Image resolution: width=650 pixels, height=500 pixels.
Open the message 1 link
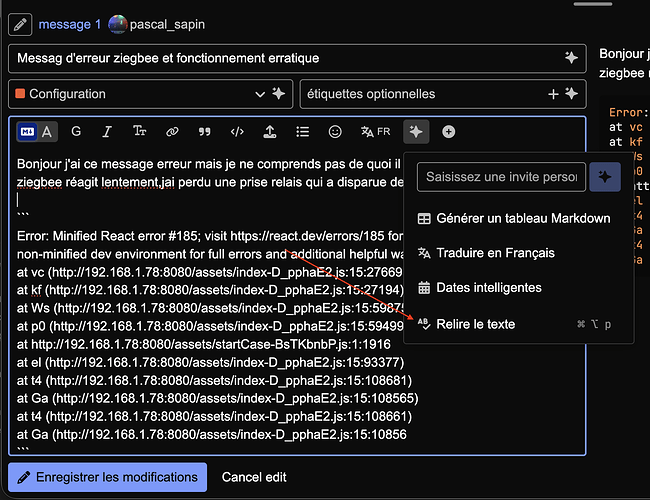69,24
